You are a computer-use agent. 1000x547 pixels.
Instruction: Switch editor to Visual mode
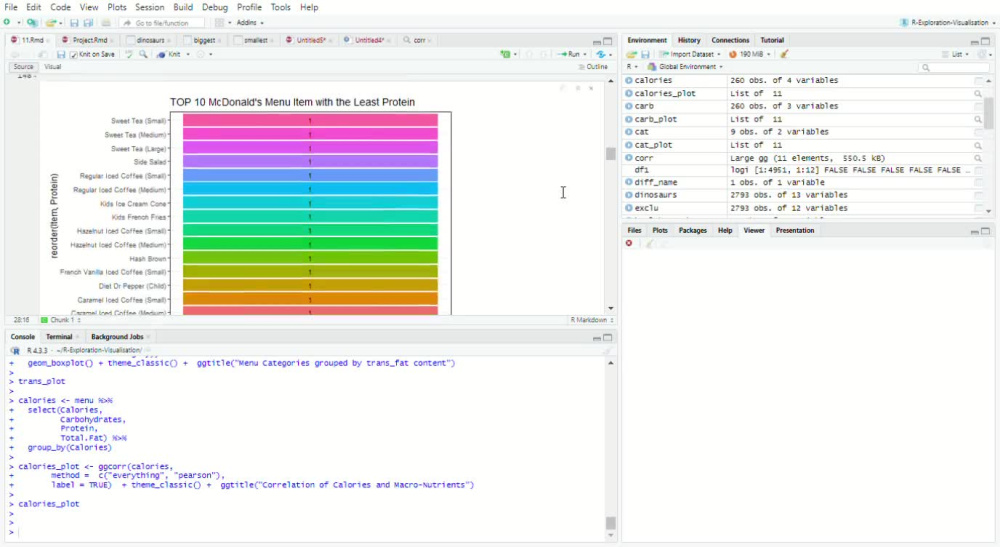coord(53,67)
